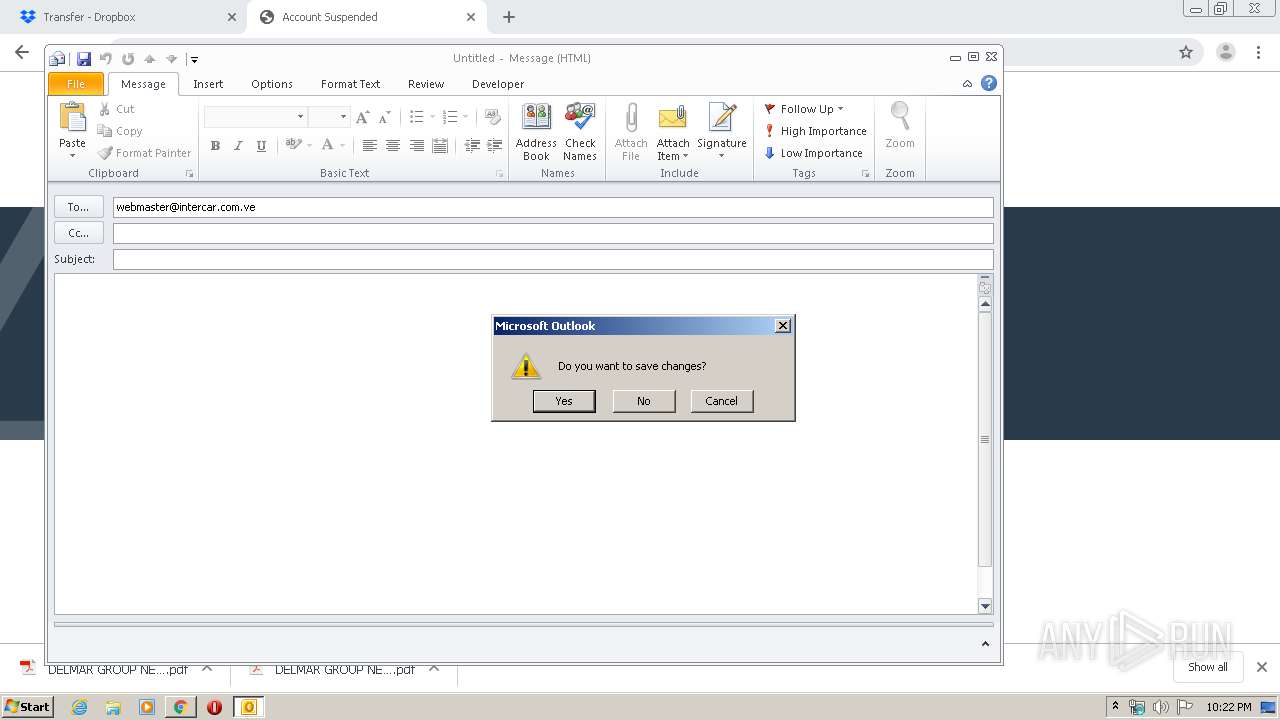Expand the Numbering style dropdown arrow
The height and width of the screenshot is (720, 1280).
coord(465,117)
